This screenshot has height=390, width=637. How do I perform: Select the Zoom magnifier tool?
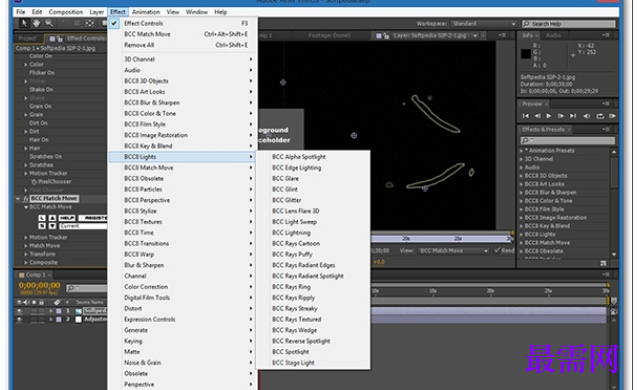[x=49, y=23]
